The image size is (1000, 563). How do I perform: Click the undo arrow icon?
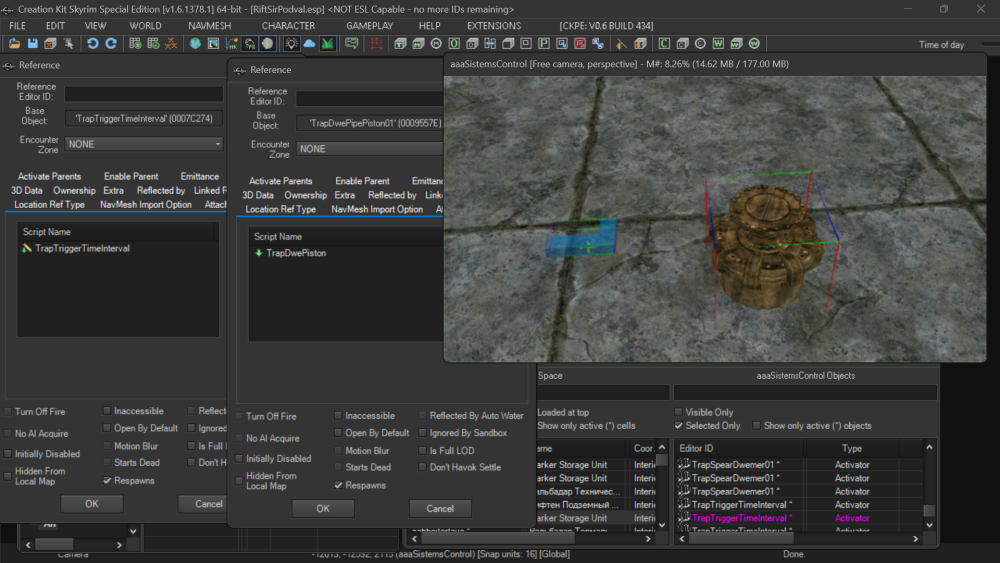[92, 43]
